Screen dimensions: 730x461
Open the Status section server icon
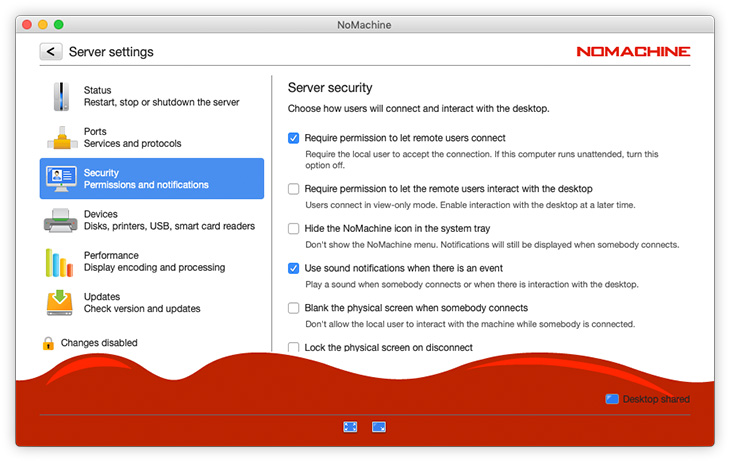click(62, 97)
